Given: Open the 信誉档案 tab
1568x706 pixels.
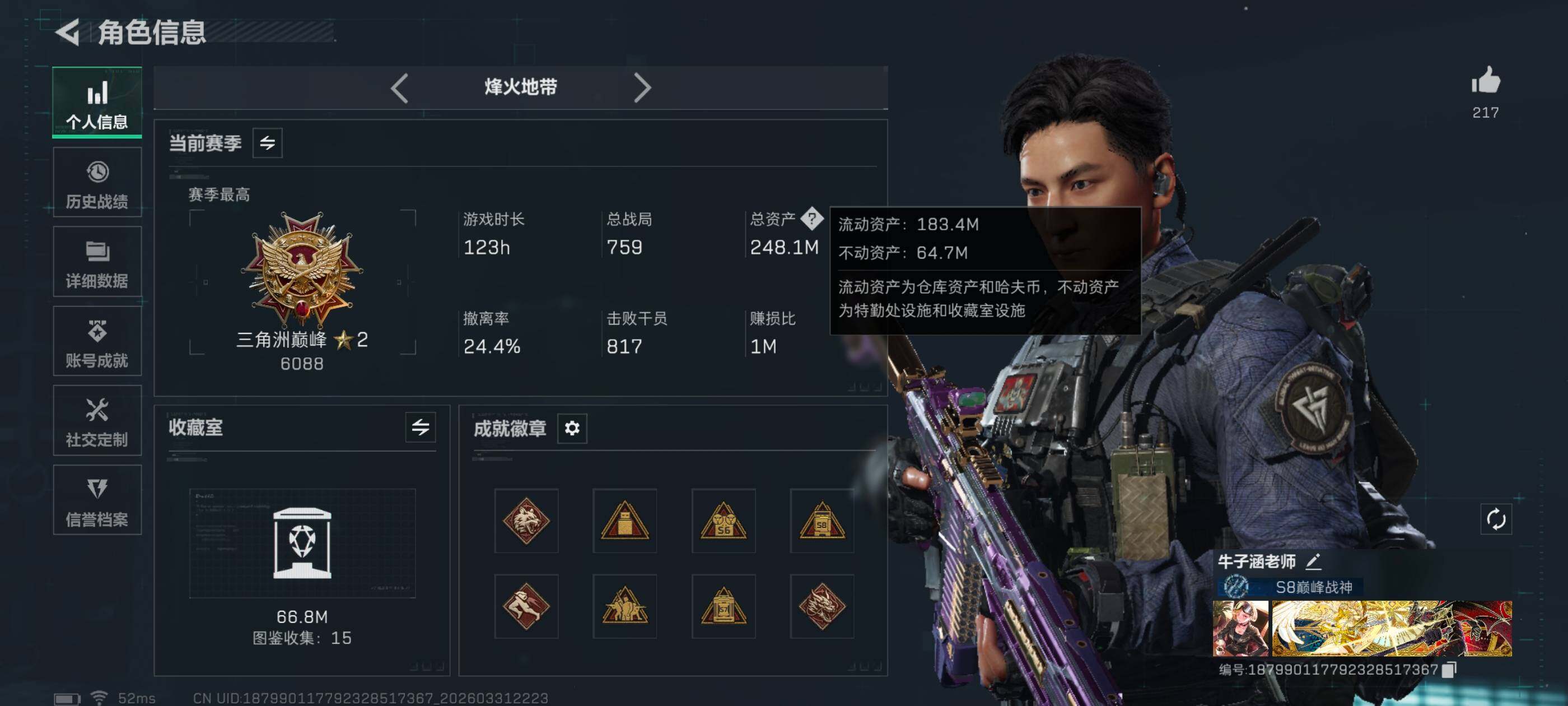Looking at the screenshot, I should pyautogui.click(x=97, y=500).
